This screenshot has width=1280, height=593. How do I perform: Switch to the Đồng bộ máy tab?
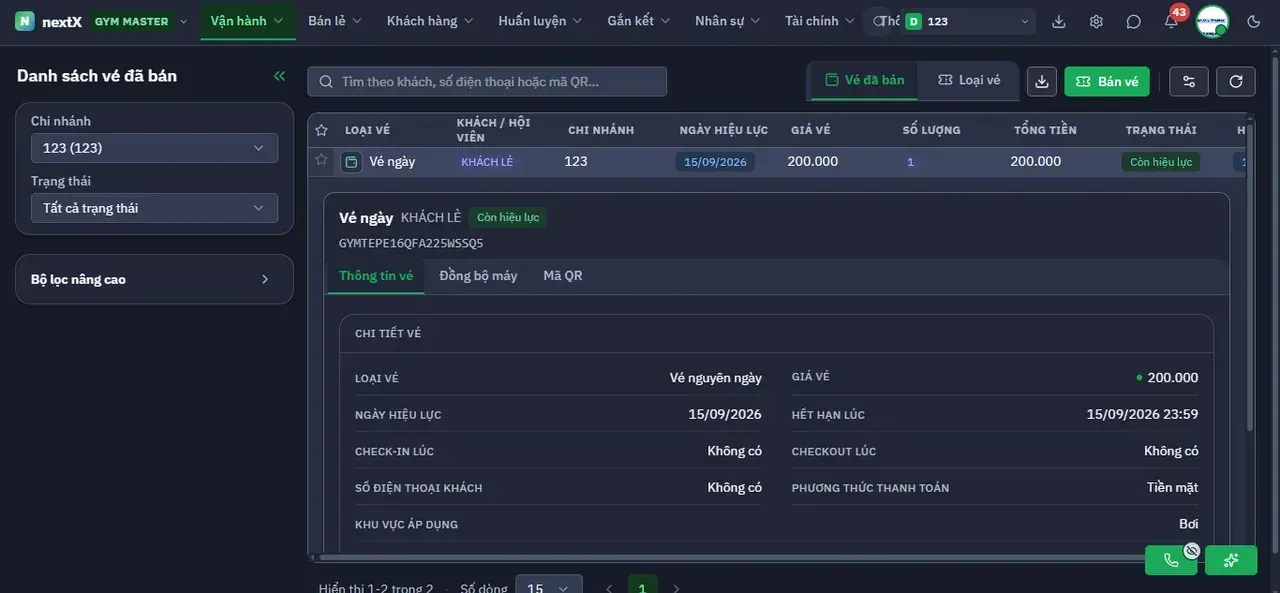(478, 276)
